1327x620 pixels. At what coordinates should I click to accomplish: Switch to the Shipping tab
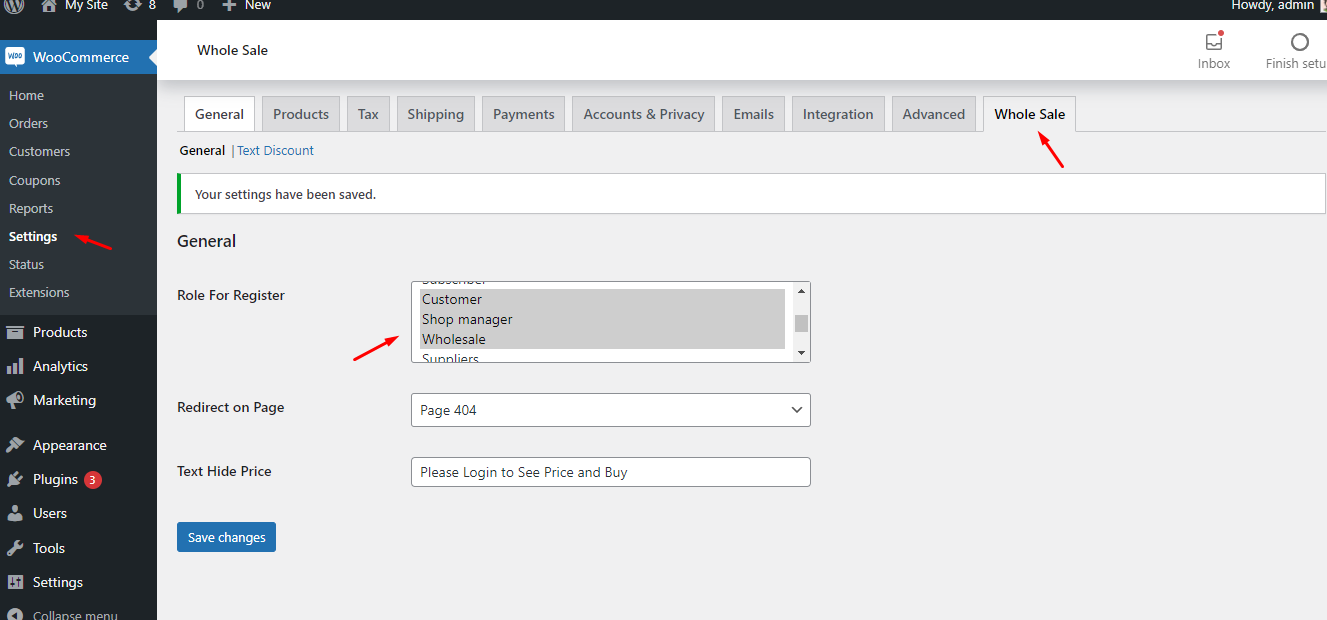pos(436,114)
